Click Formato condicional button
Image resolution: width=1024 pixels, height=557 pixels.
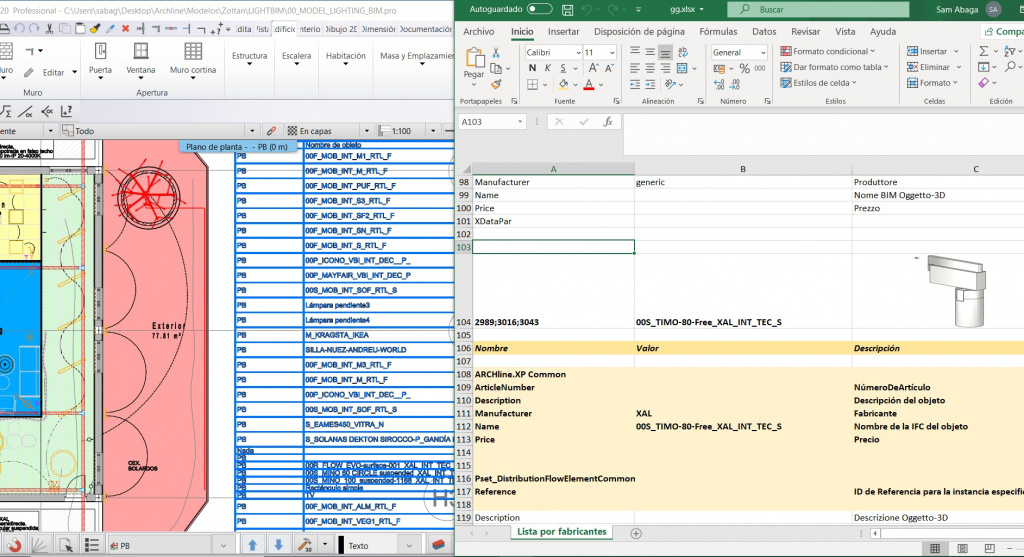(830, 52)
